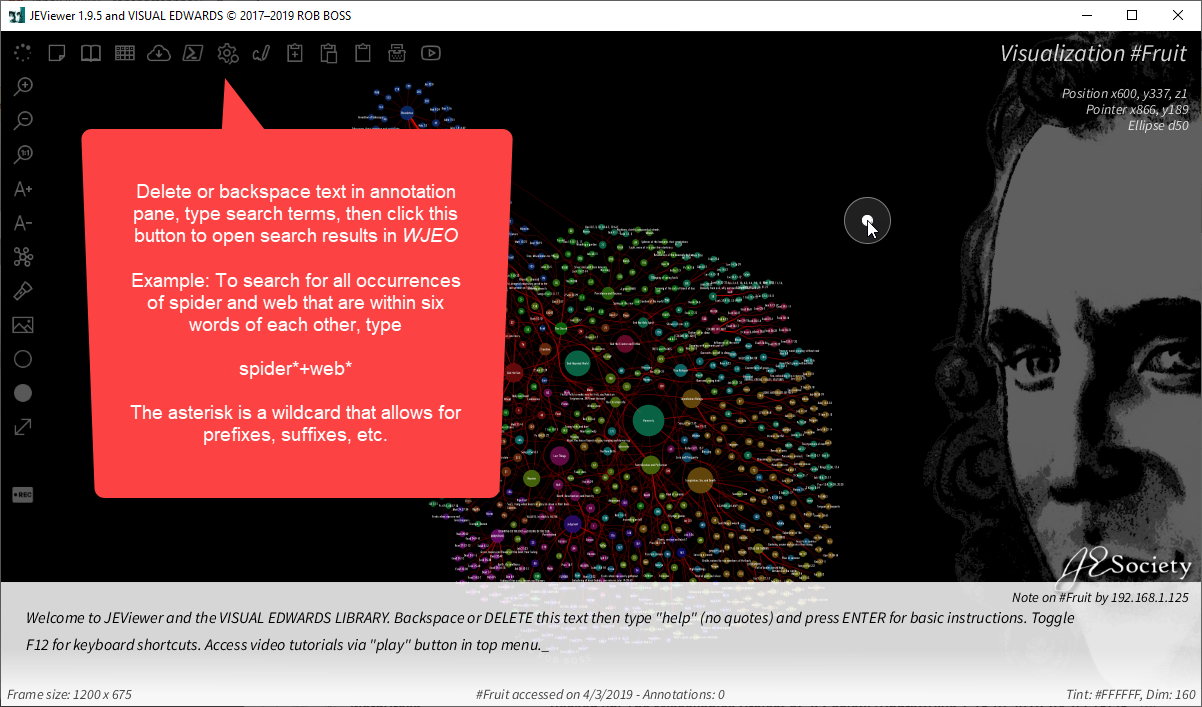Click the clipboard with plus icon
Image resolution: width=1202 pixels, height=707 pixels.
295,53
